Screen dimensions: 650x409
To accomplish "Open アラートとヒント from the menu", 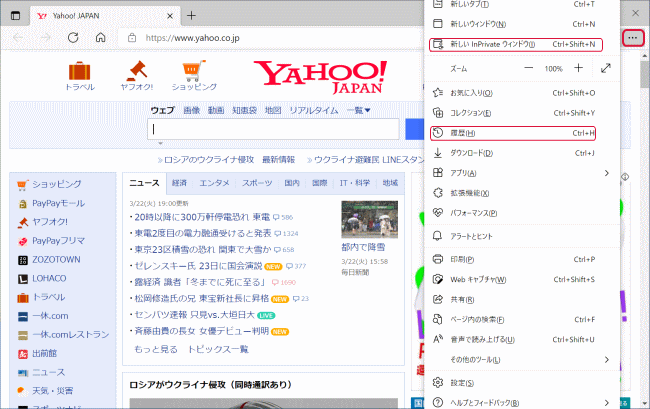I will (521, 236).
